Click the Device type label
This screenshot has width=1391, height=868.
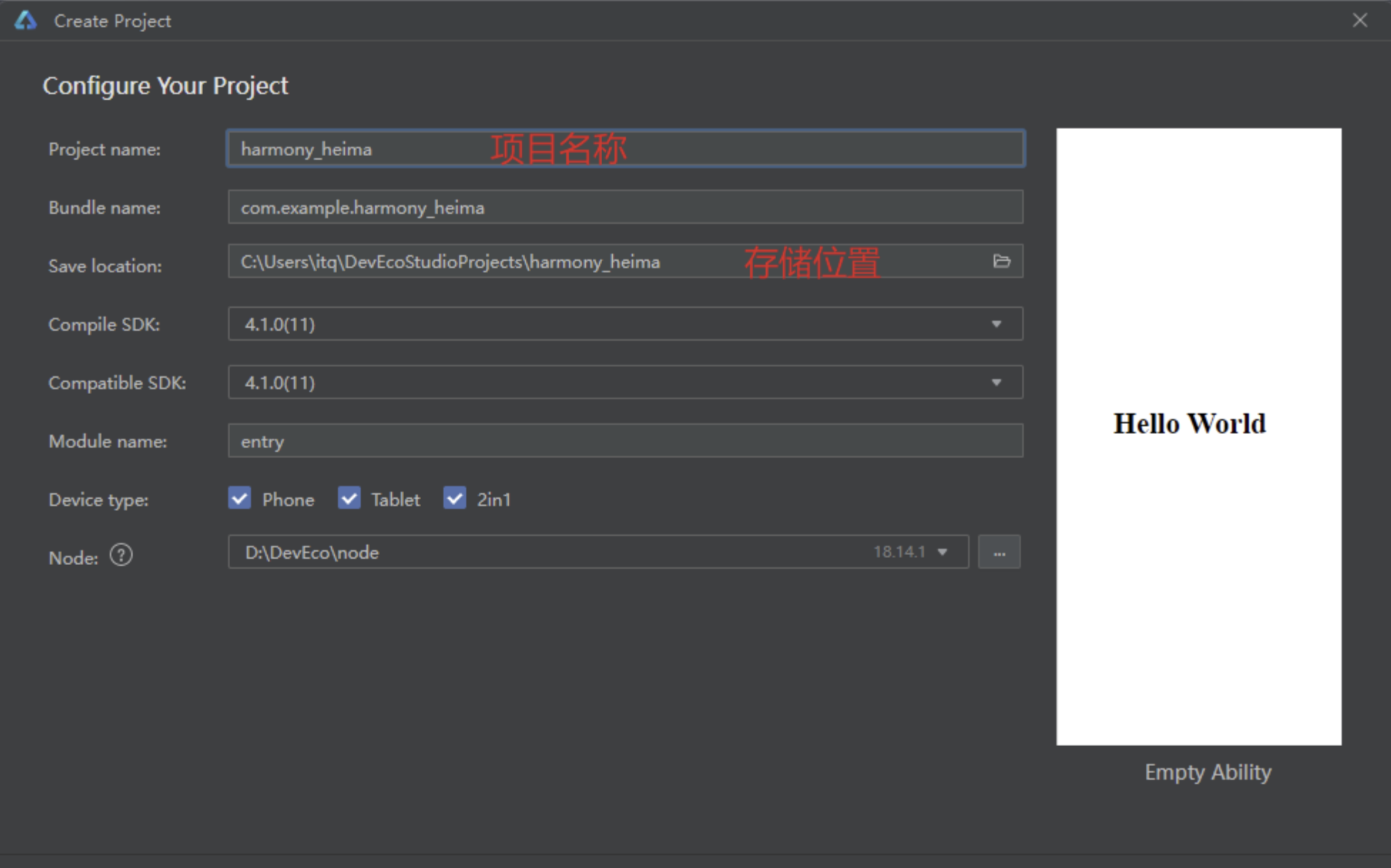98,500
